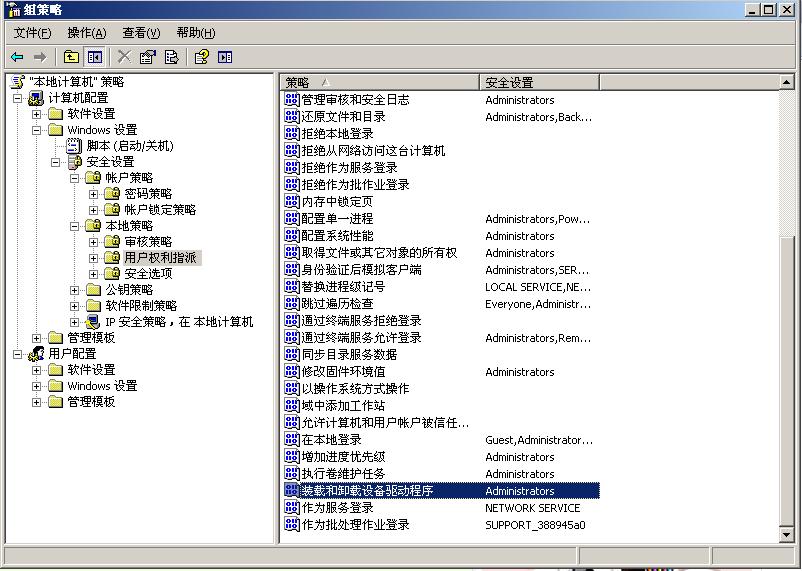Click the folder icon of 公钥策略
Image resolution: width=802 pixels, height=571 pixels.
point(93,290)
